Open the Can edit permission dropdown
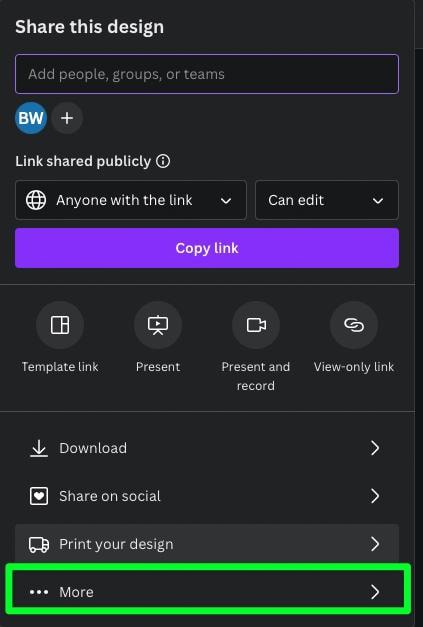 (327, 200)
